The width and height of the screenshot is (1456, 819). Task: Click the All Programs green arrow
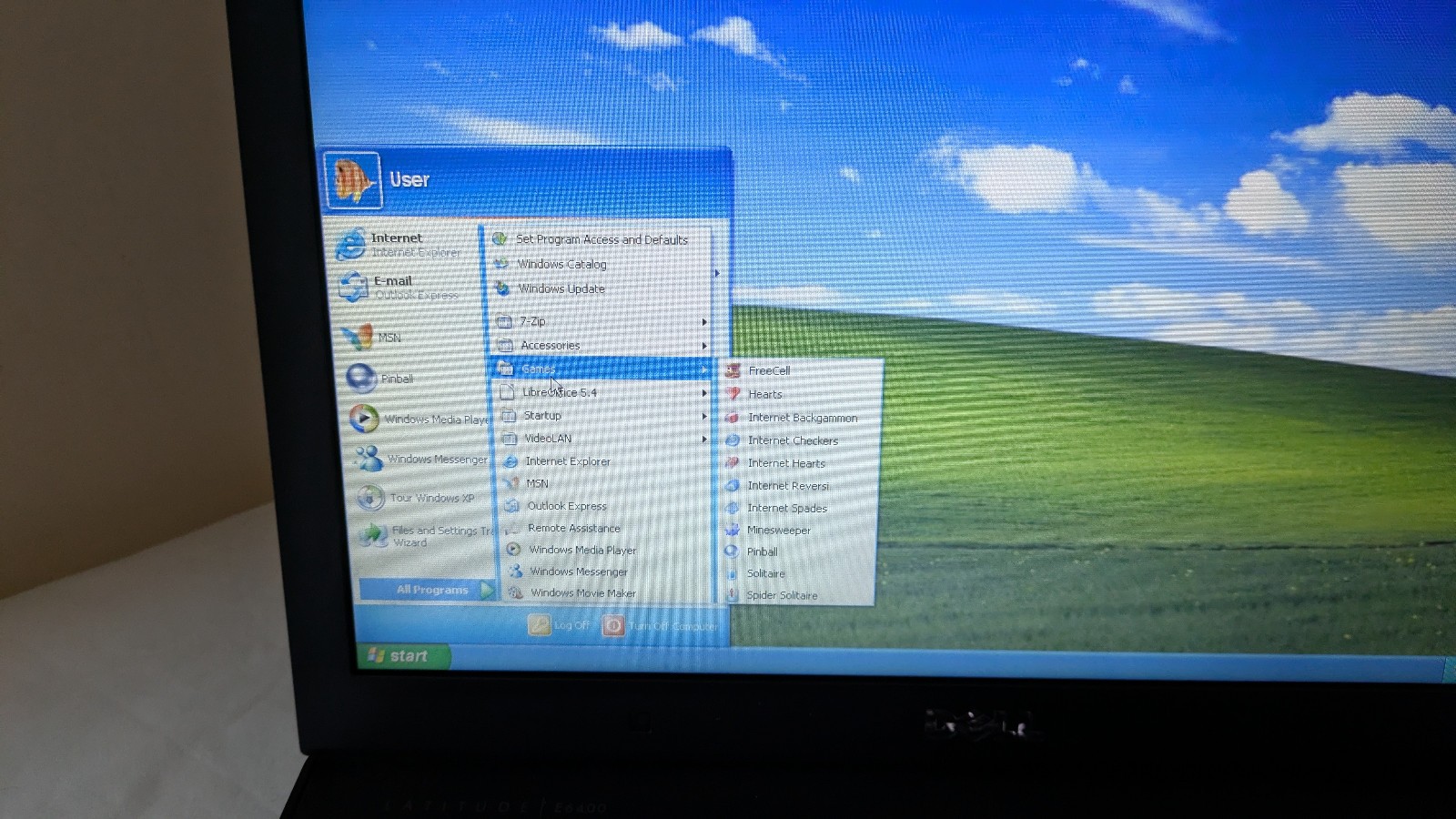pos(487,590)
